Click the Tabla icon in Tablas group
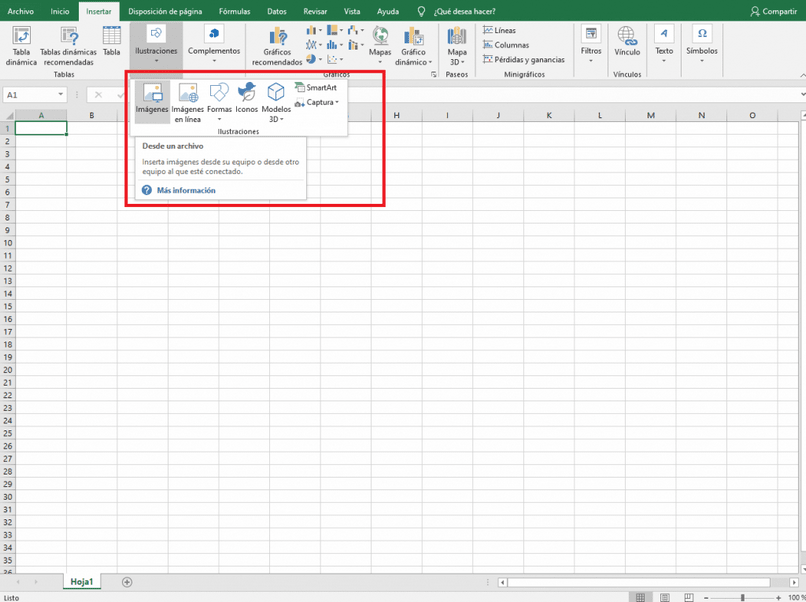Screen dimensions: 806x602 (x=112, y=41)
